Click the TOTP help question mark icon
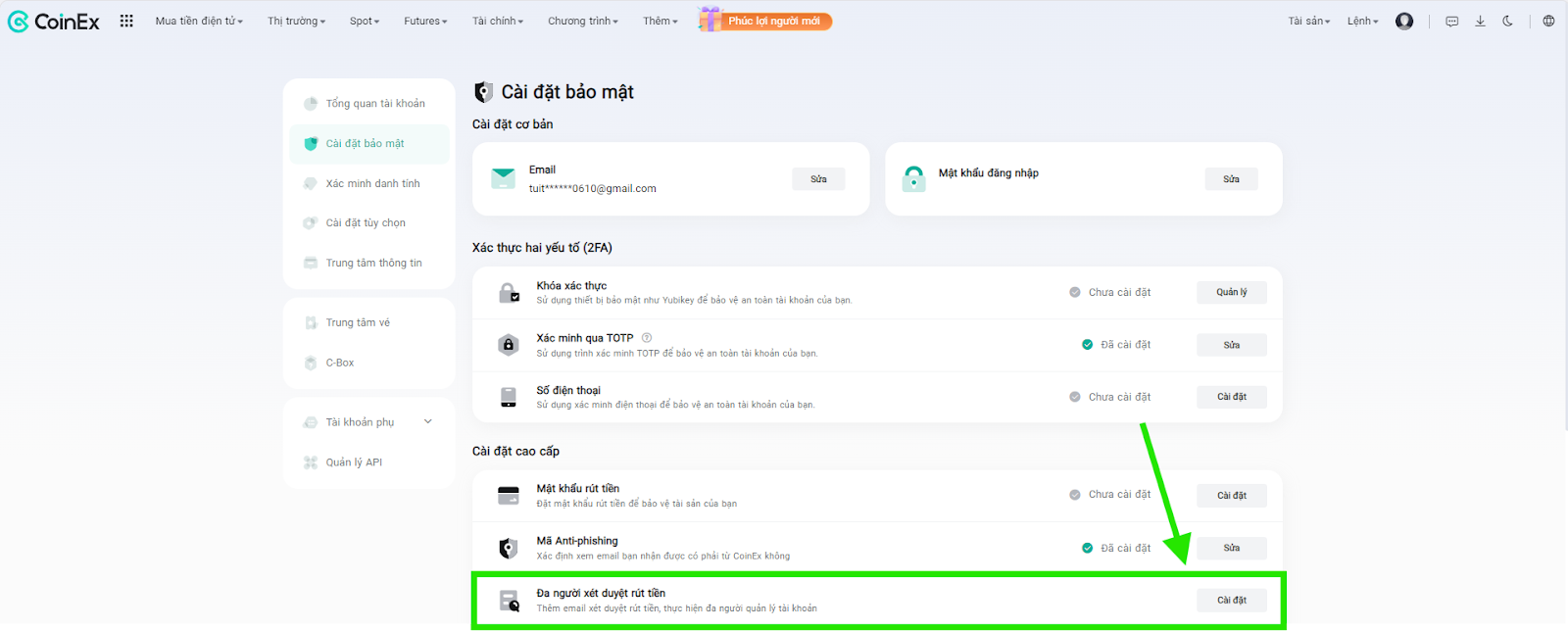 647,338
